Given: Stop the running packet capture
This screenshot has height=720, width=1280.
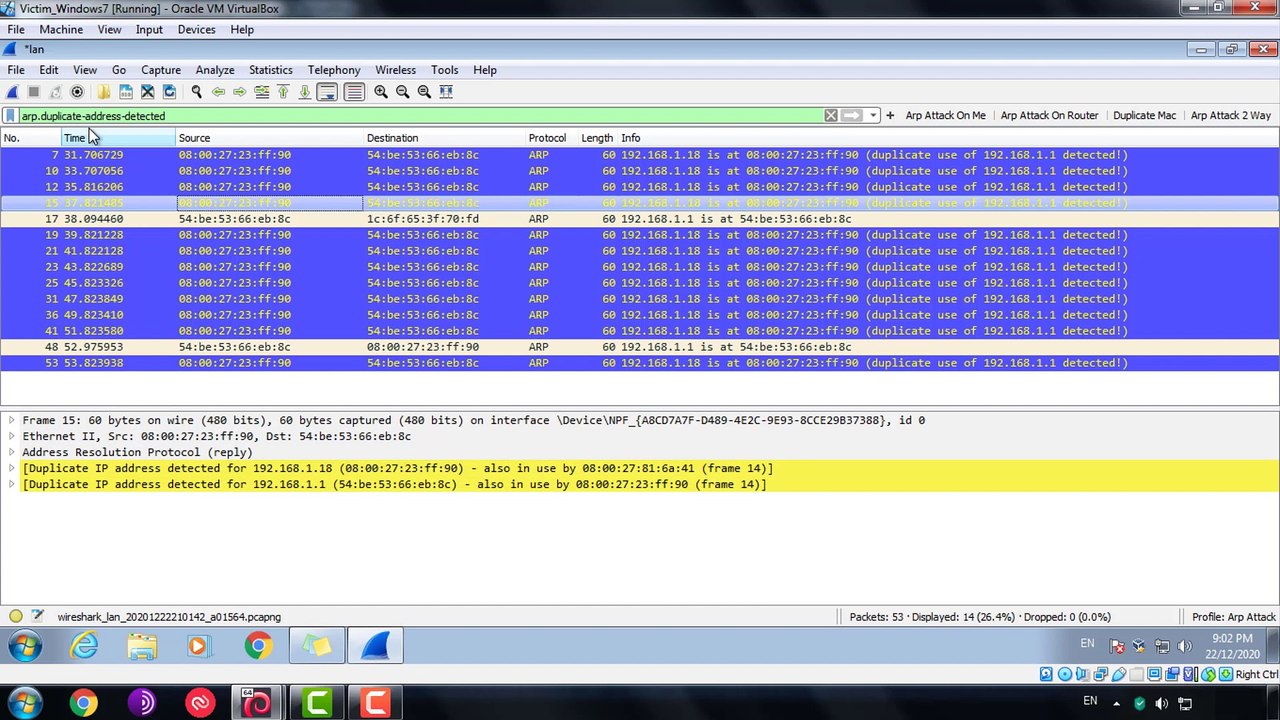Looking at the screenshot, I should [33, 92].
